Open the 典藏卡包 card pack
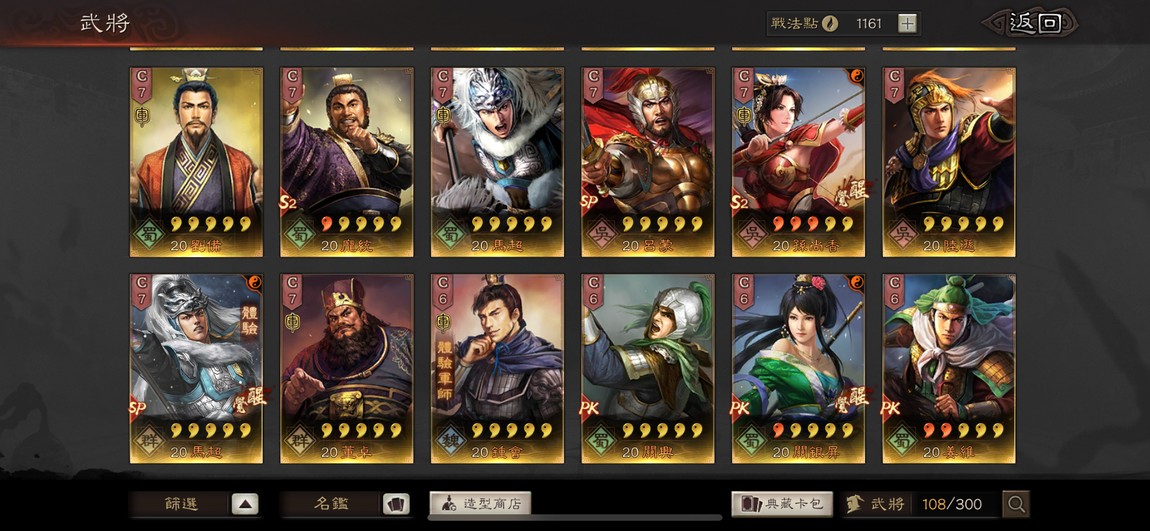Viewport: 1150px width, 531px height. click(782, 504)
